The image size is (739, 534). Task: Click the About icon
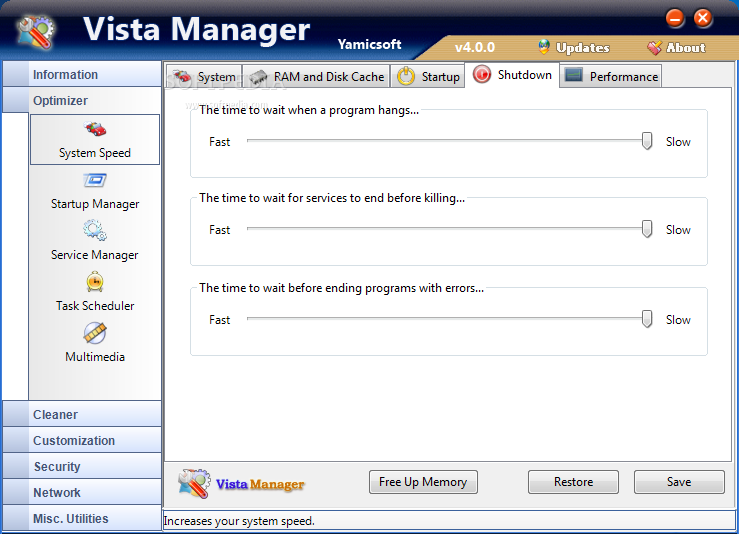coord(654,47)
